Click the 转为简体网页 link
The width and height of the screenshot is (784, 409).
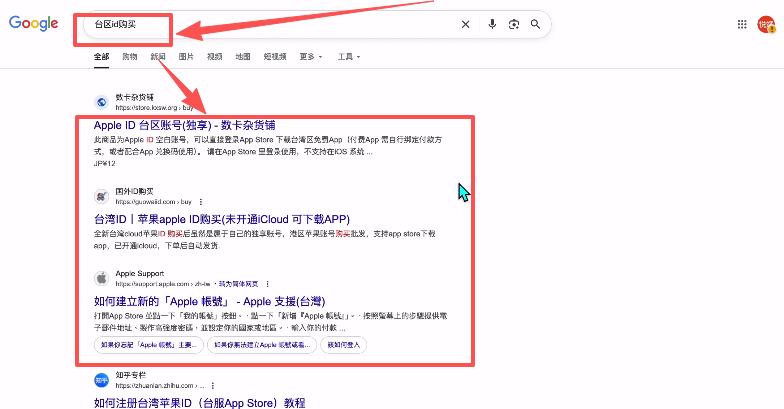[x=238, y=284]
